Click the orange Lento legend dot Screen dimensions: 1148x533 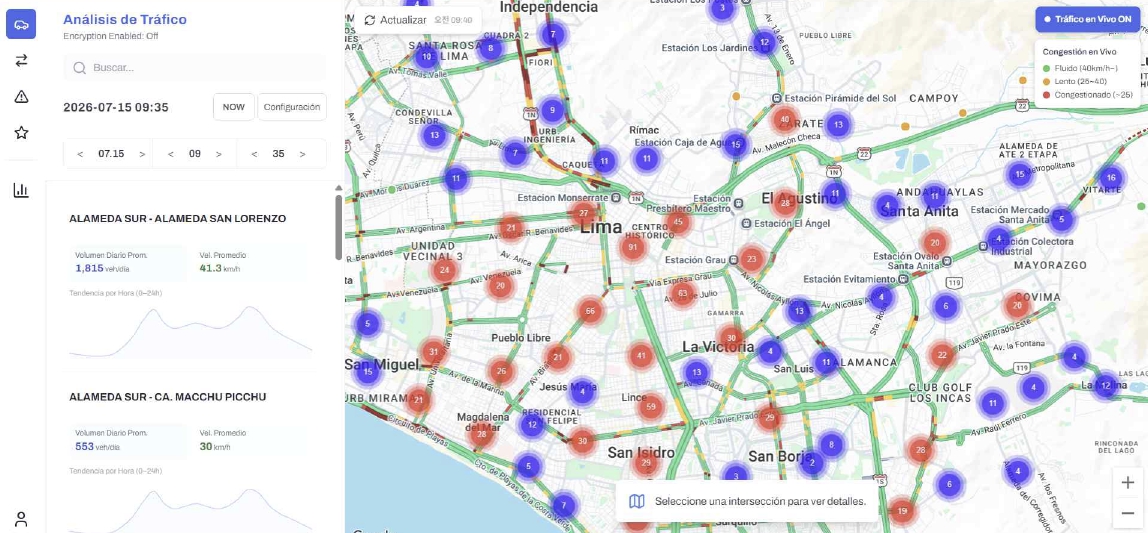[1046, 81]
